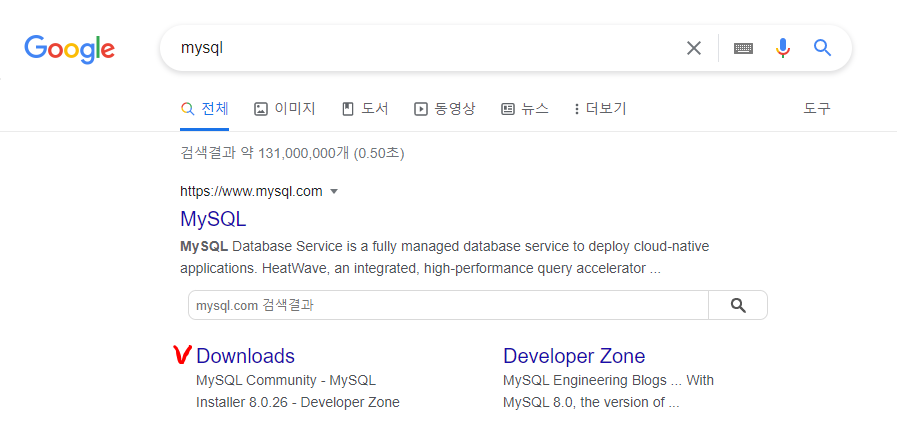Viewport: 897px width, 444px height.
Task: Open the Downloads sitelink
Action: [x=245, y=356]
